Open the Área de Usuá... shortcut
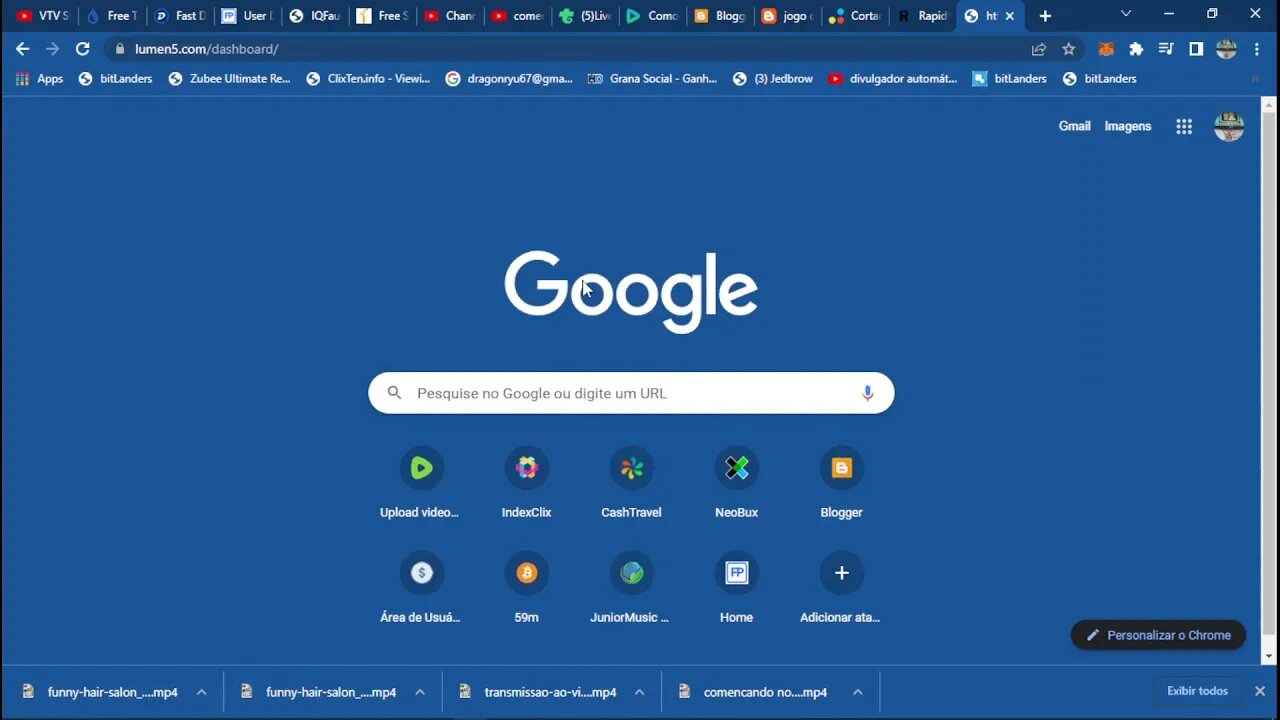 [421, 589]
